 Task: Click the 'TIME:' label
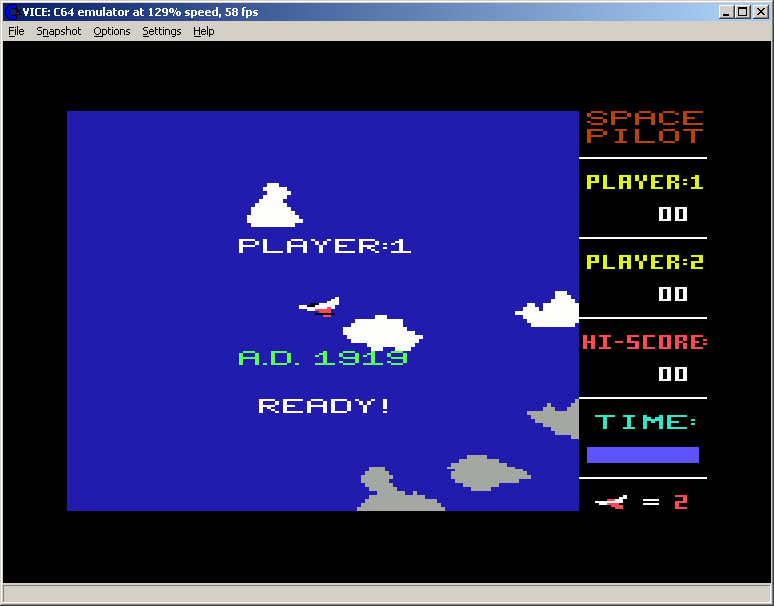646,422
